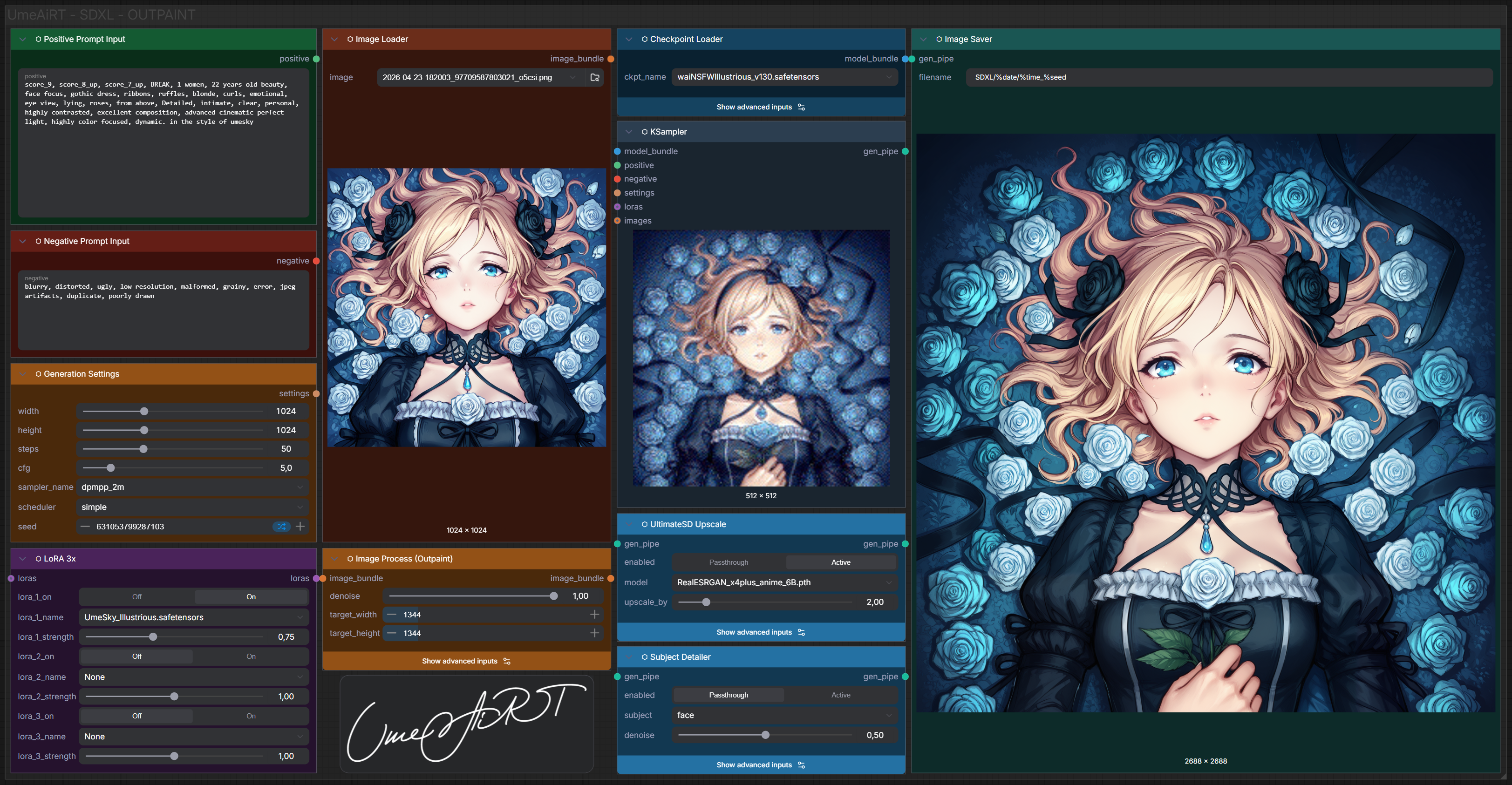Screen dimensions: 1512x785
Task: Click Show advanced inputs under Subject Detailer
Action: click(761, 765)
